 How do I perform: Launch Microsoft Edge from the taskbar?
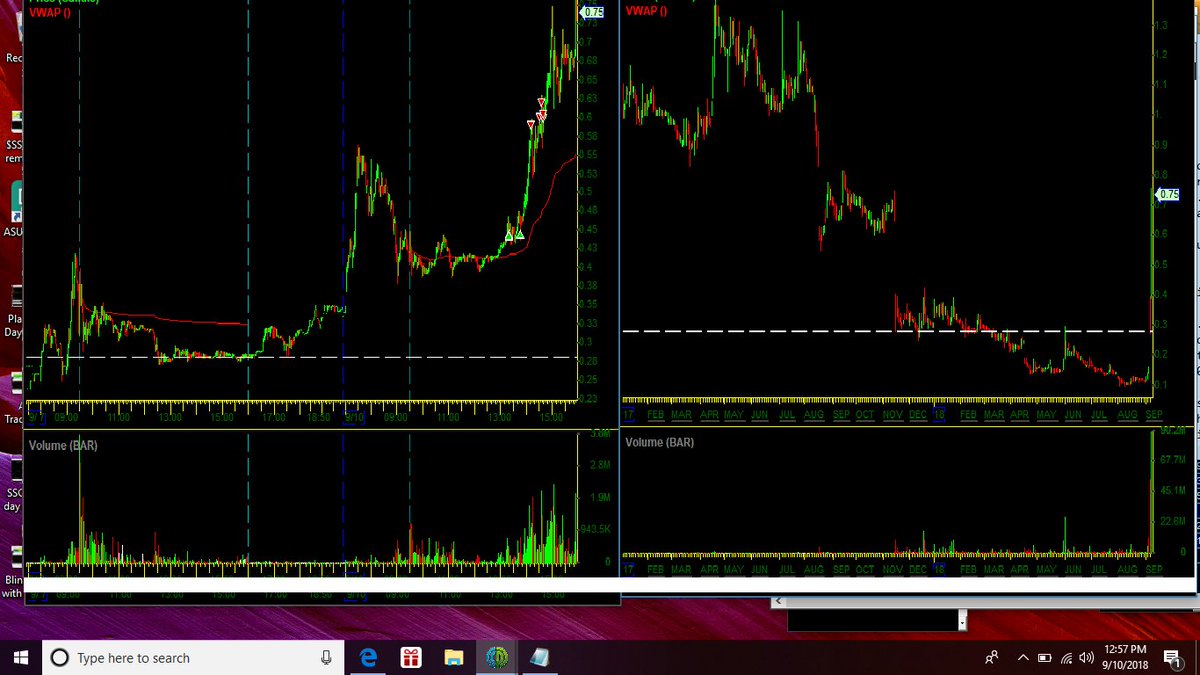coord(368,657)
